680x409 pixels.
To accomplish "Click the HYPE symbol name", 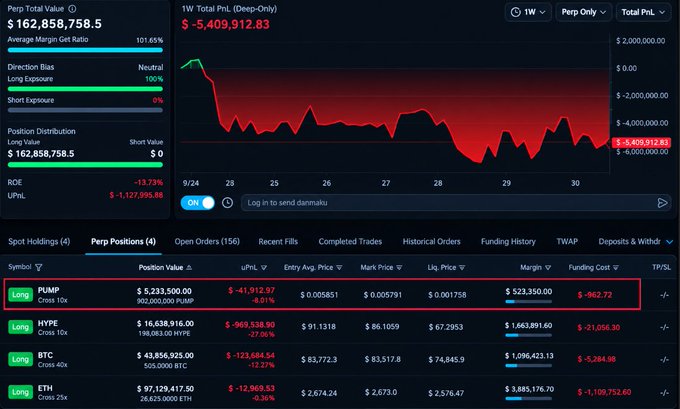I will (48, 323).
